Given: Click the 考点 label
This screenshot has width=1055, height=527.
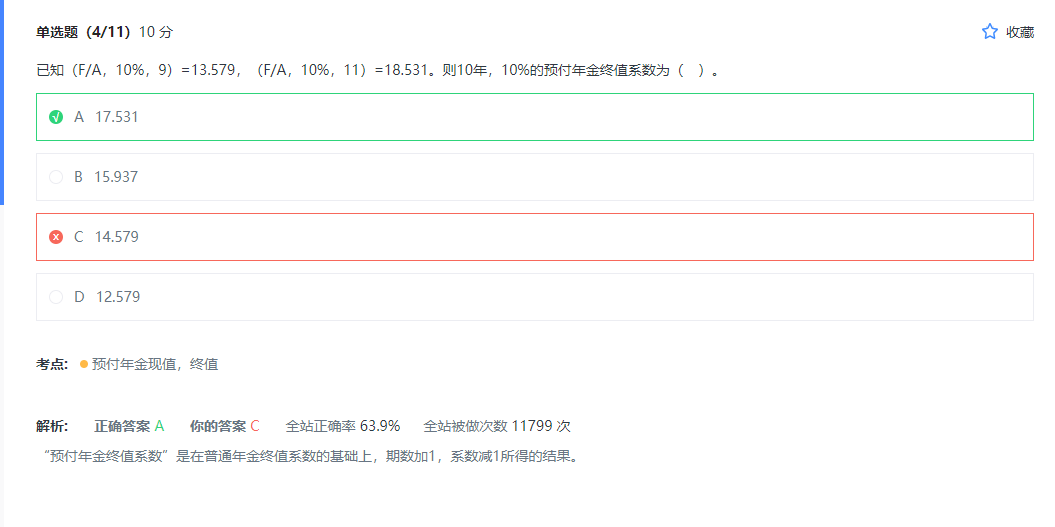Looking at the screenshot, I should [x=52, y=364].
